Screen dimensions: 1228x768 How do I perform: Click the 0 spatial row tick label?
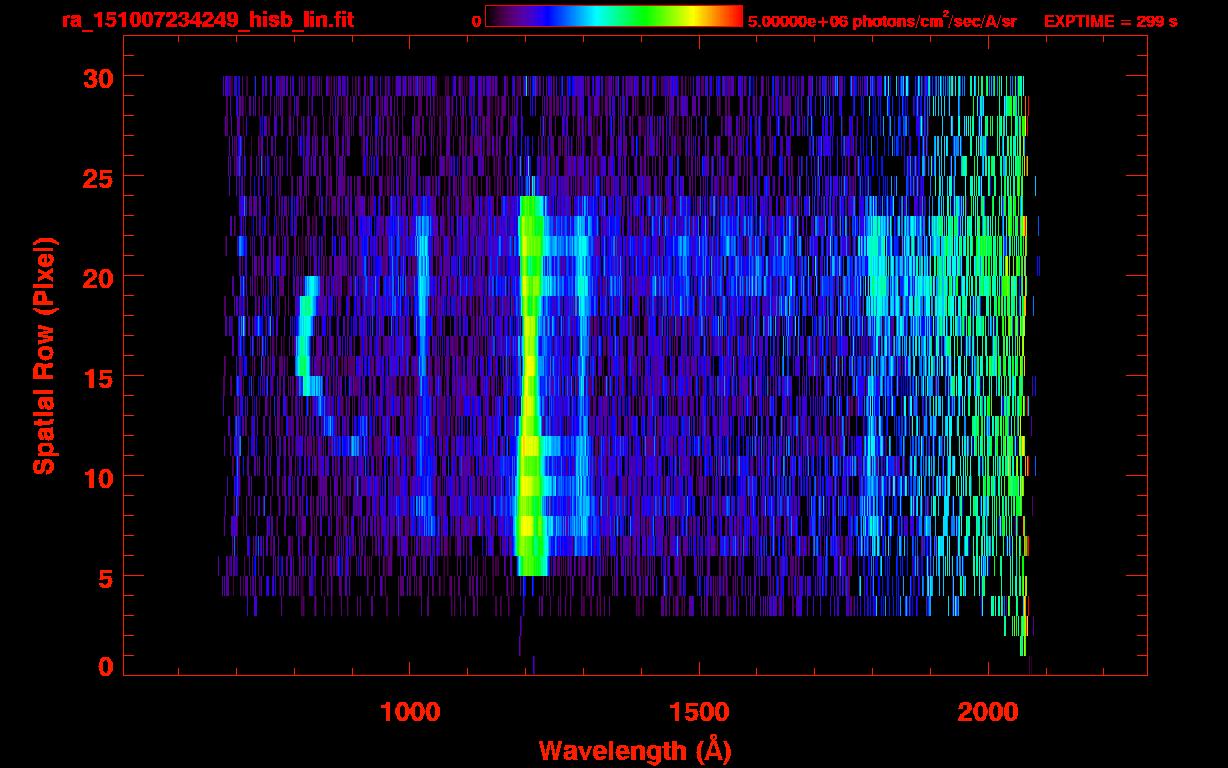click(104, 666)
